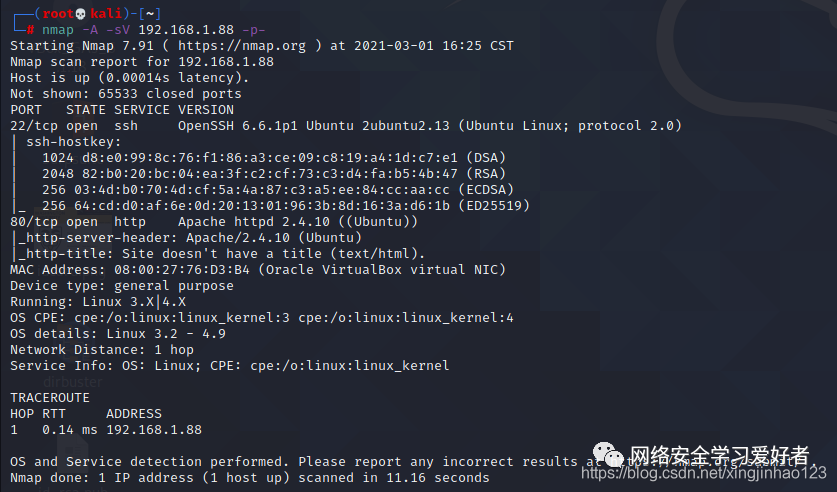Viewport: 837px width, 492px height.
Task: Click the target IP 192.168.1.88 in the command
Action: pos(186,30)
